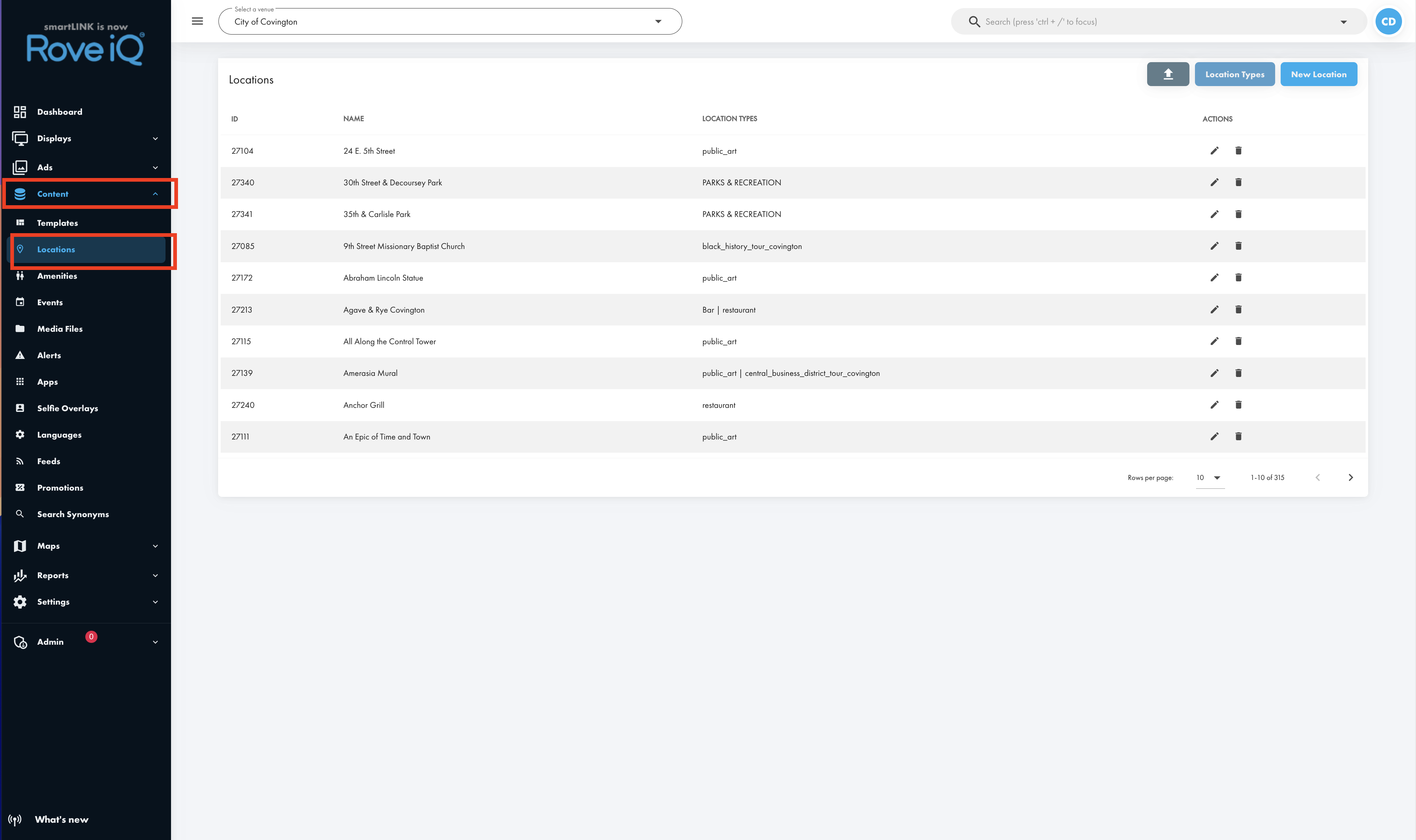Edit An Epic of Time and Town
Image resolution: width=1416 pixels, height=840 pixels.
(1214, 437)
